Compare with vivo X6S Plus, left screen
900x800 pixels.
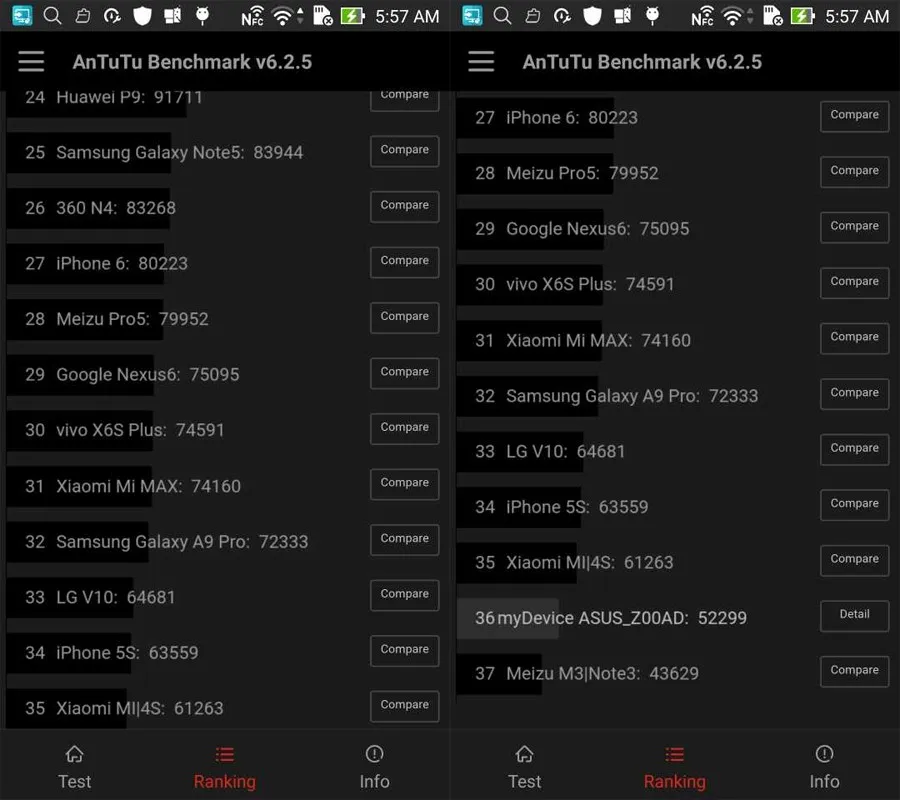pos(405,429)
